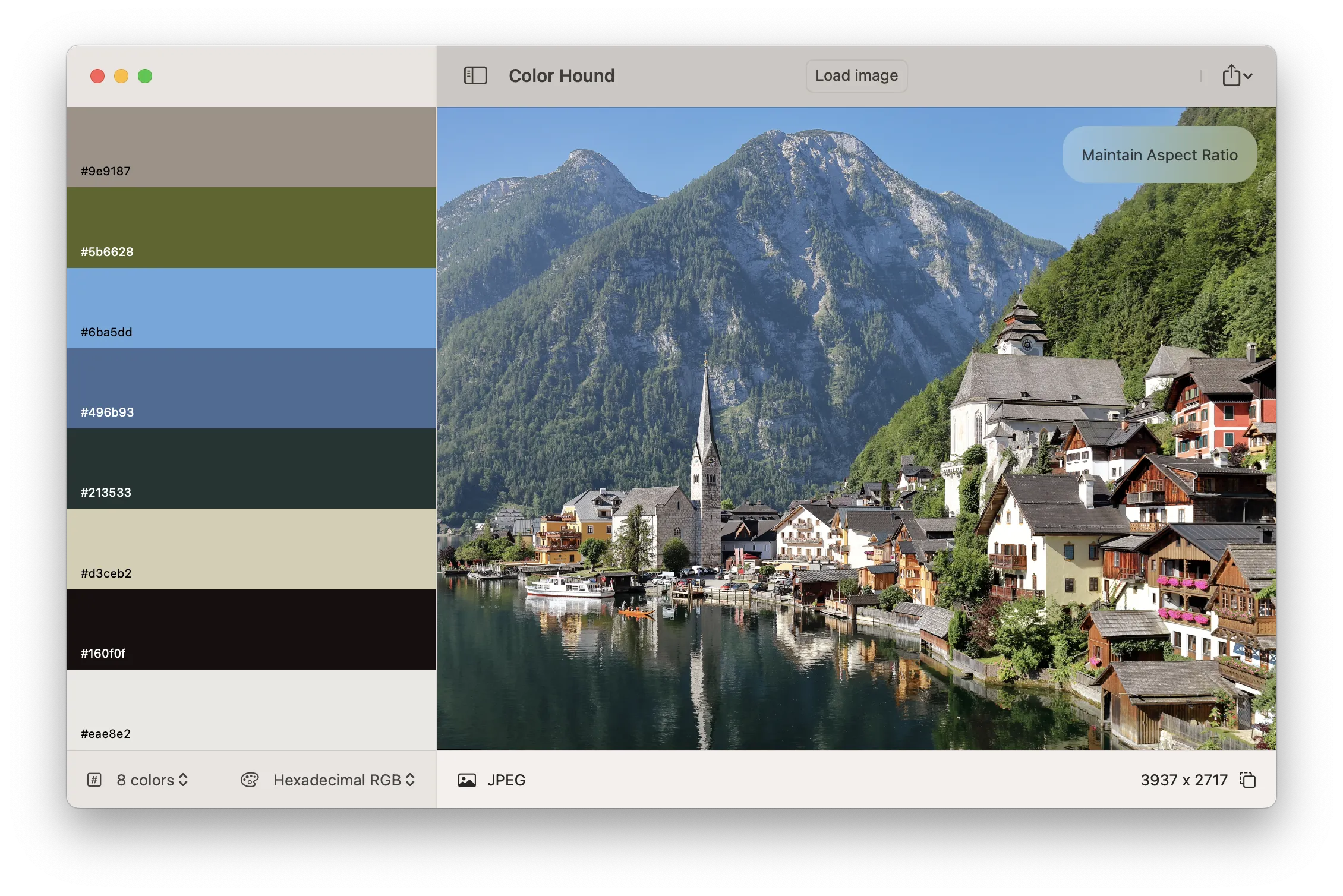This screenshot has width=1343, height=896.
Task: Toggle the sidebar panel icon
Action: tap(475, 75)
